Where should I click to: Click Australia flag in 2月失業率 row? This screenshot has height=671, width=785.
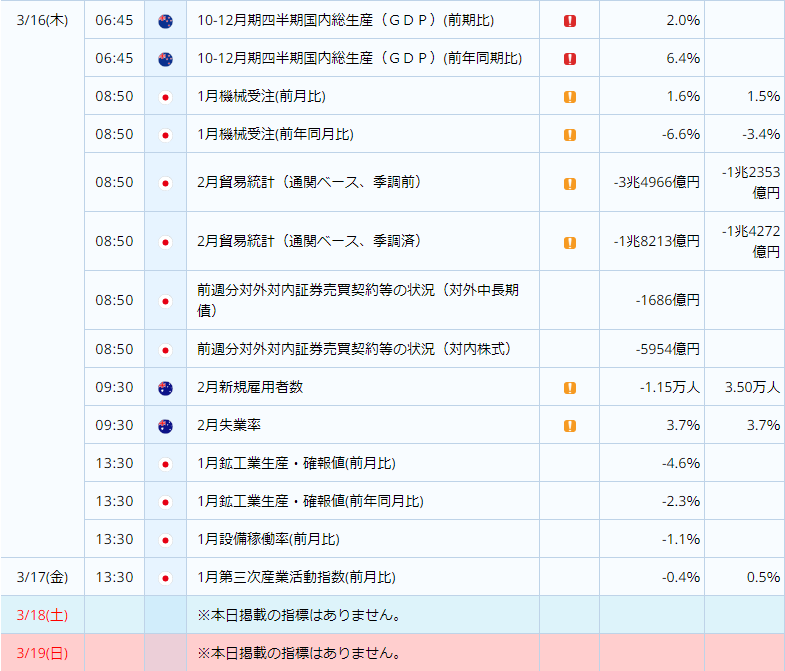165,426
